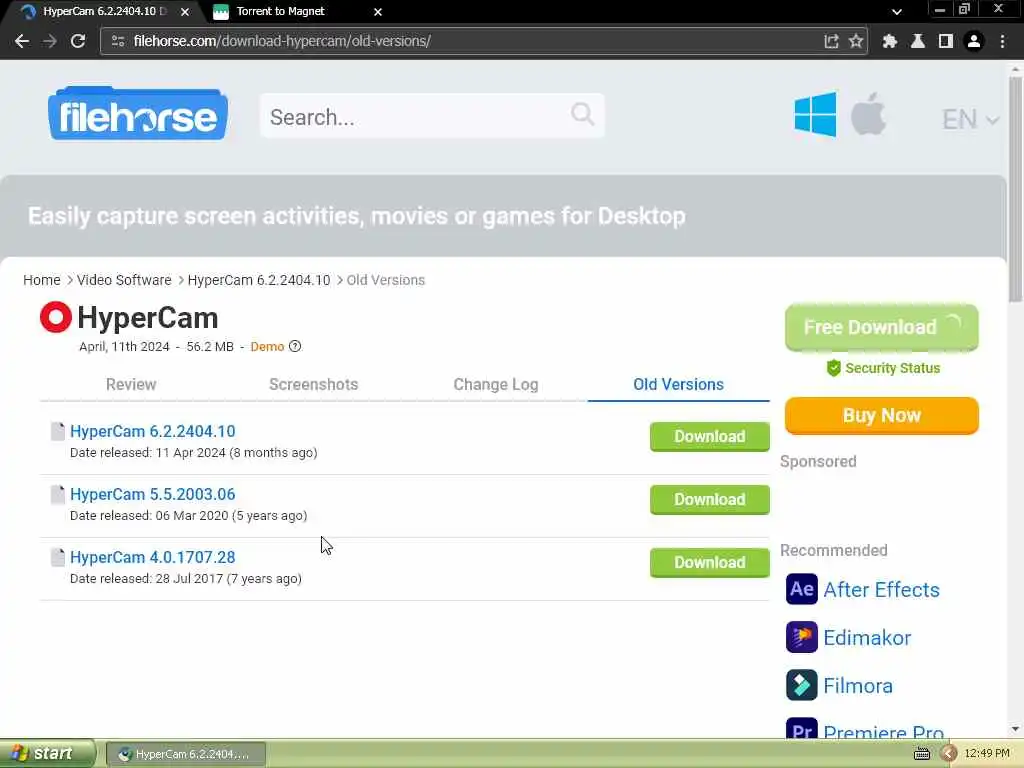The width and height of the screenshot is (1024, 768).
Task: Reload the current page
Action: [x=78, y=41]
